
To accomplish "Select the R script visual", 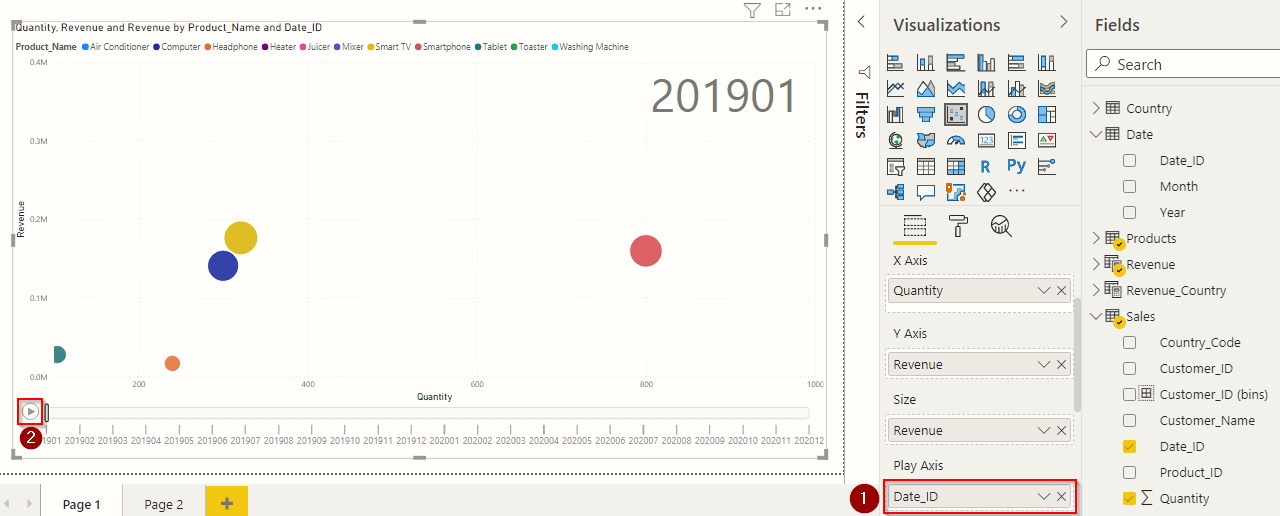I will coord(986,167).
